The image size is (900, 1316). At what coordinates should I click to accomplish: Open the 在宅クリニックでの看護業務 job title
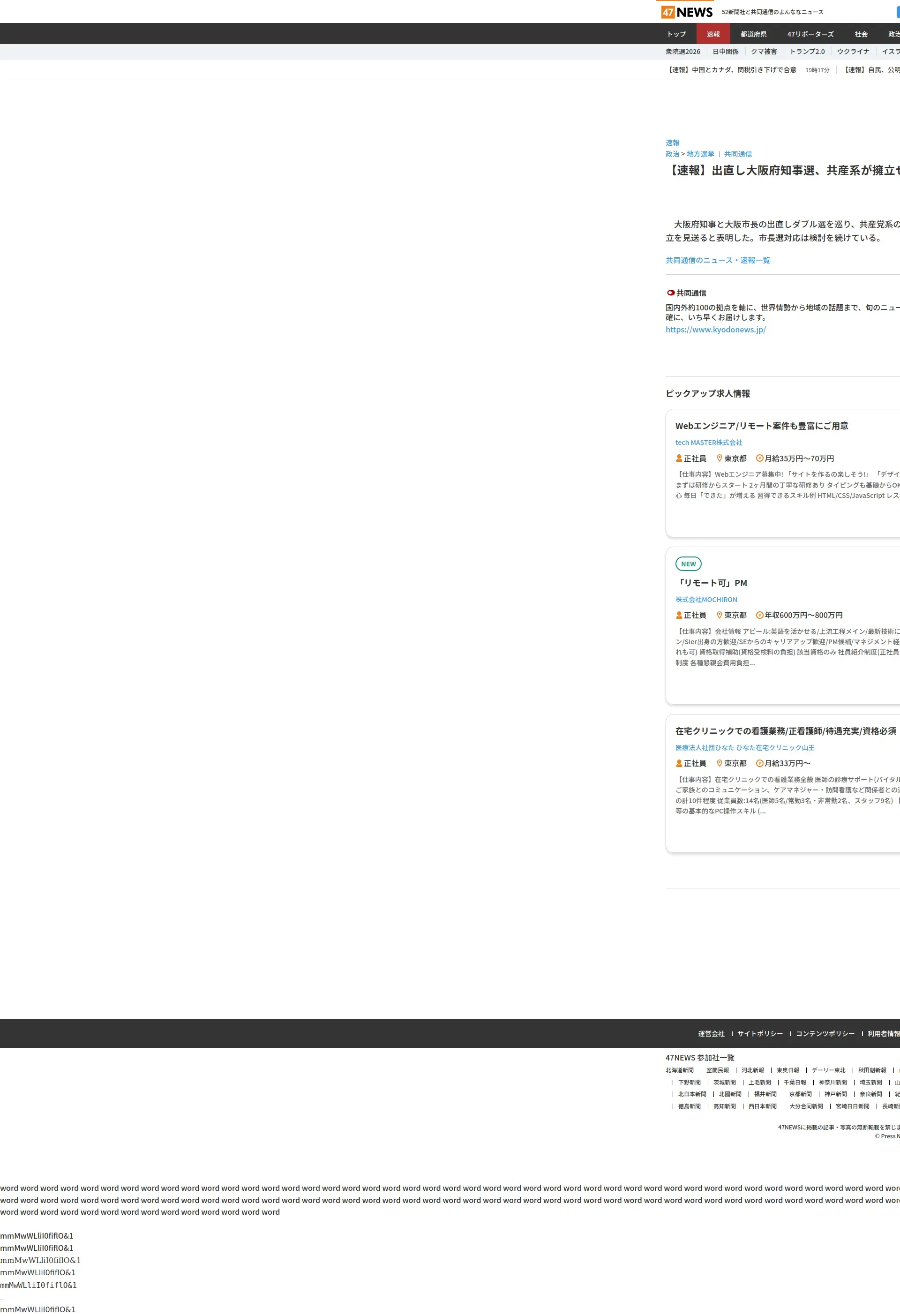point(785,731)
